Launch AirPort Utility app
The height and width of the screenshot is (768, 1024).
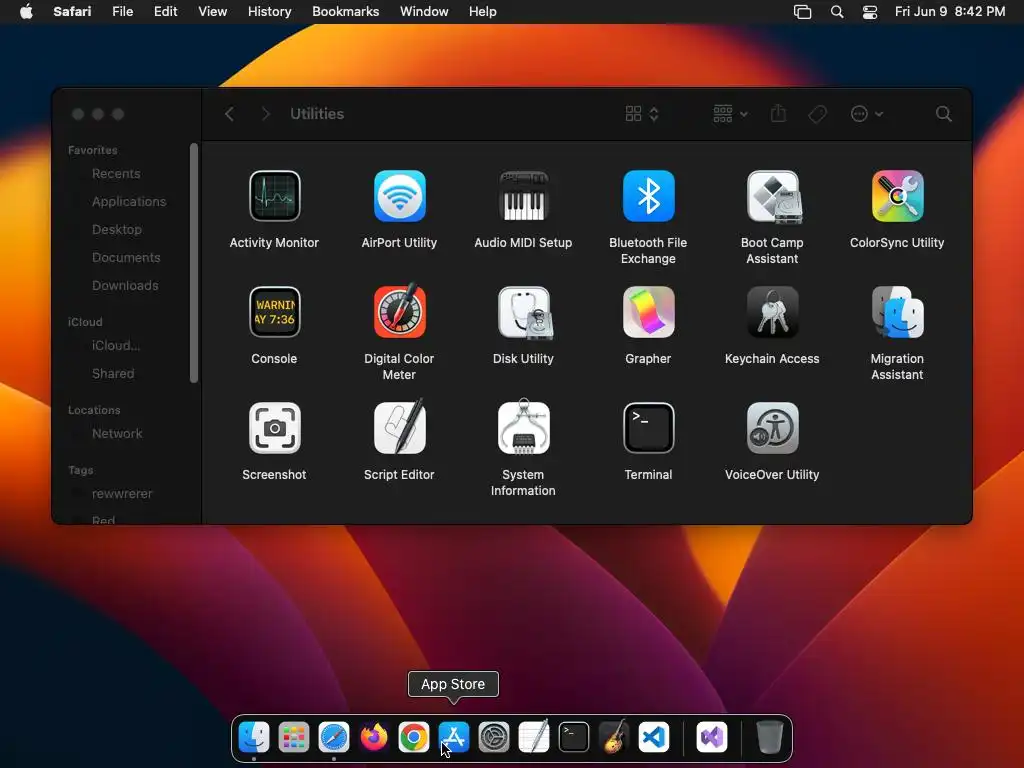[x=399, y=197]
